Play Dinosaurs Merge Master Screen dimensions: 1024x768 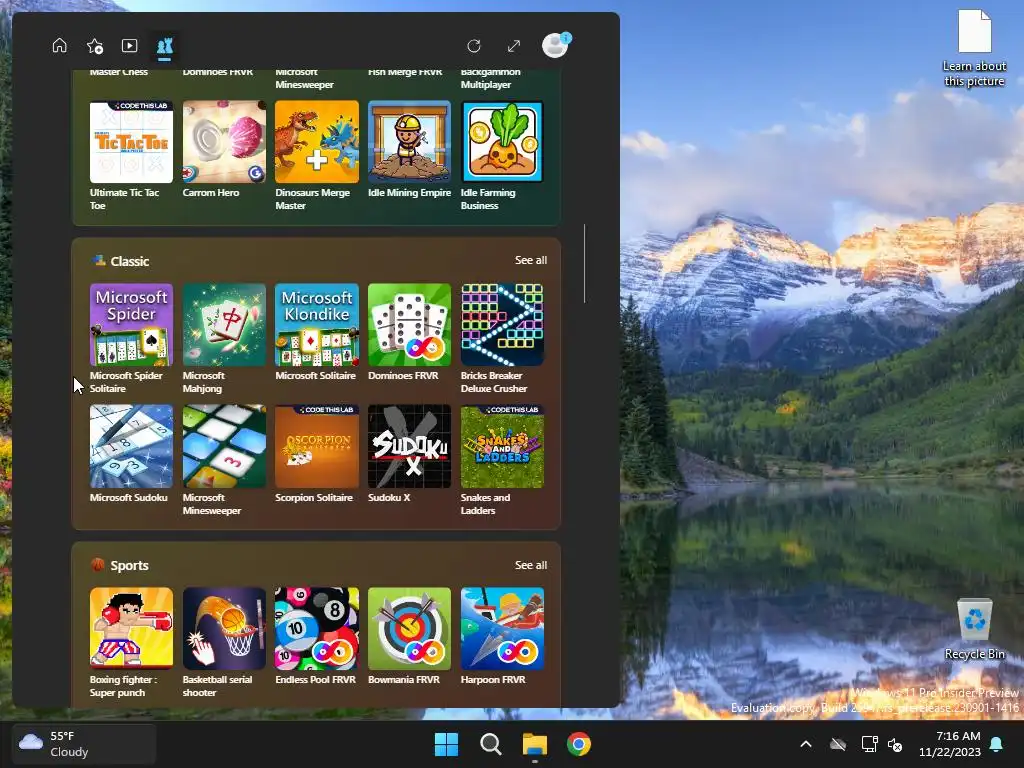(317, 155)
